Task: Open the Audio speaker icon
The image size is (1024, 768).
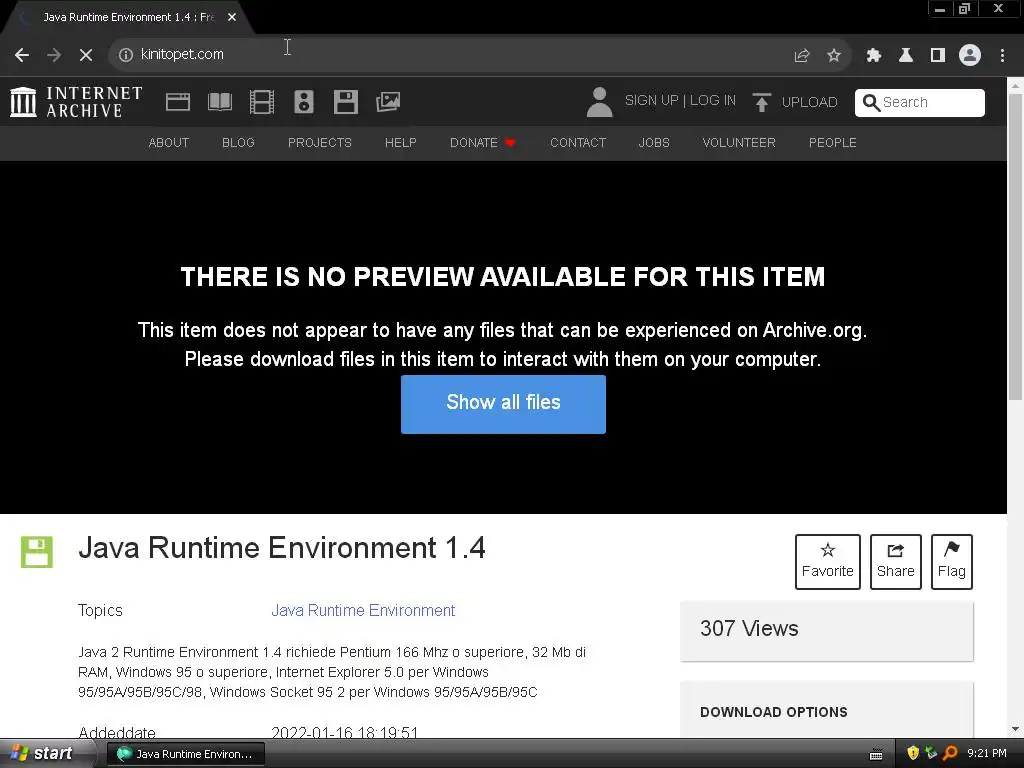Action: pyautogui.click(x=304, y=102)
